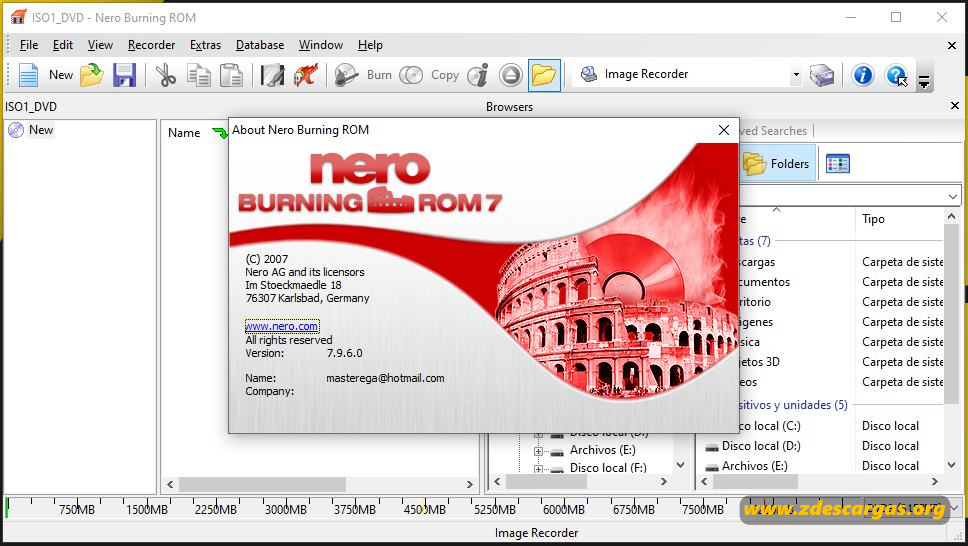968x546 pixels.
Task: Click the Burn toolbar label
Action: point(379,75)
